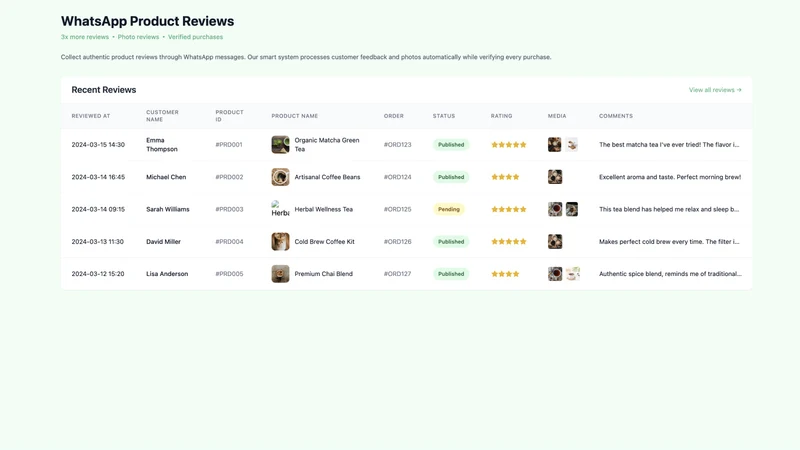This screenshot has width=800, height=450.
Task: Click the Comments column header
Action: [616, 116]
